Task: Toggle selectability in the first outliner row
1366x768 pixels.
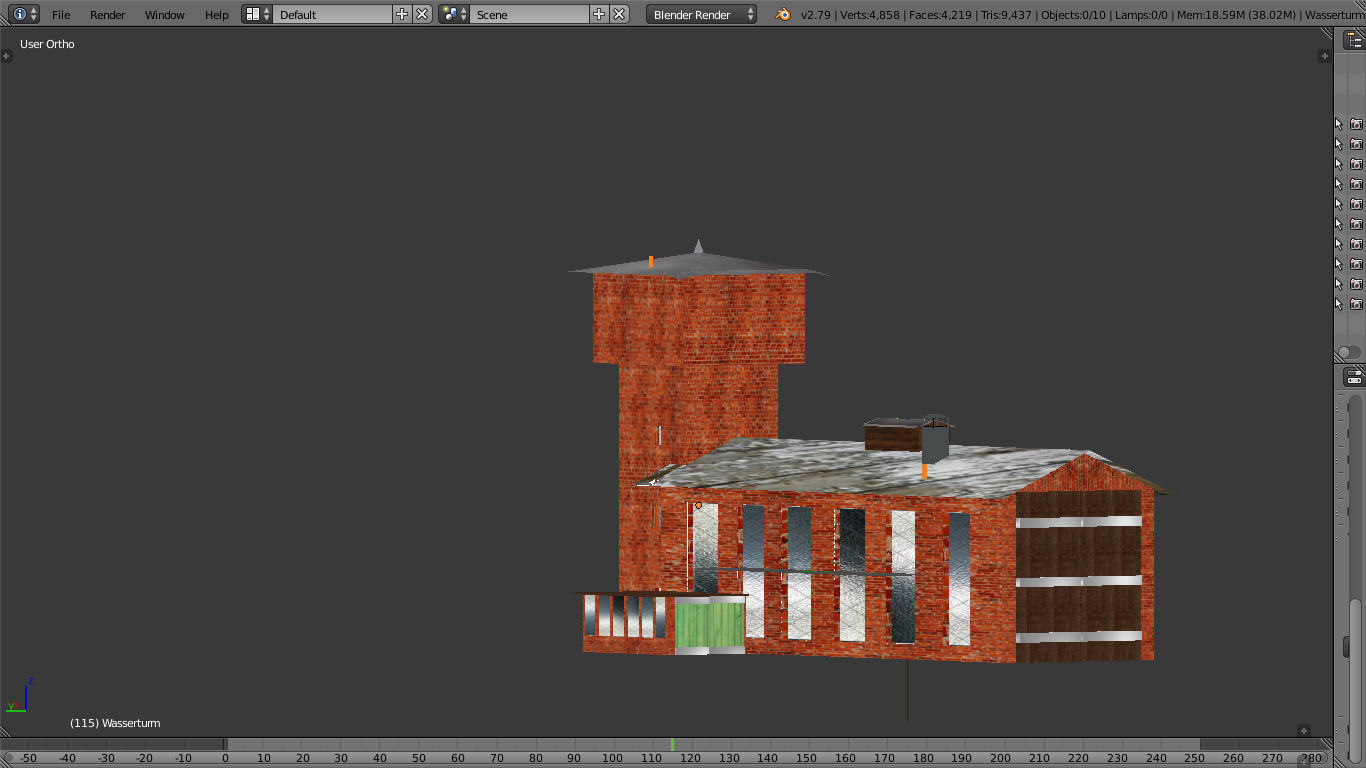Action: (x=1339, y=124)
